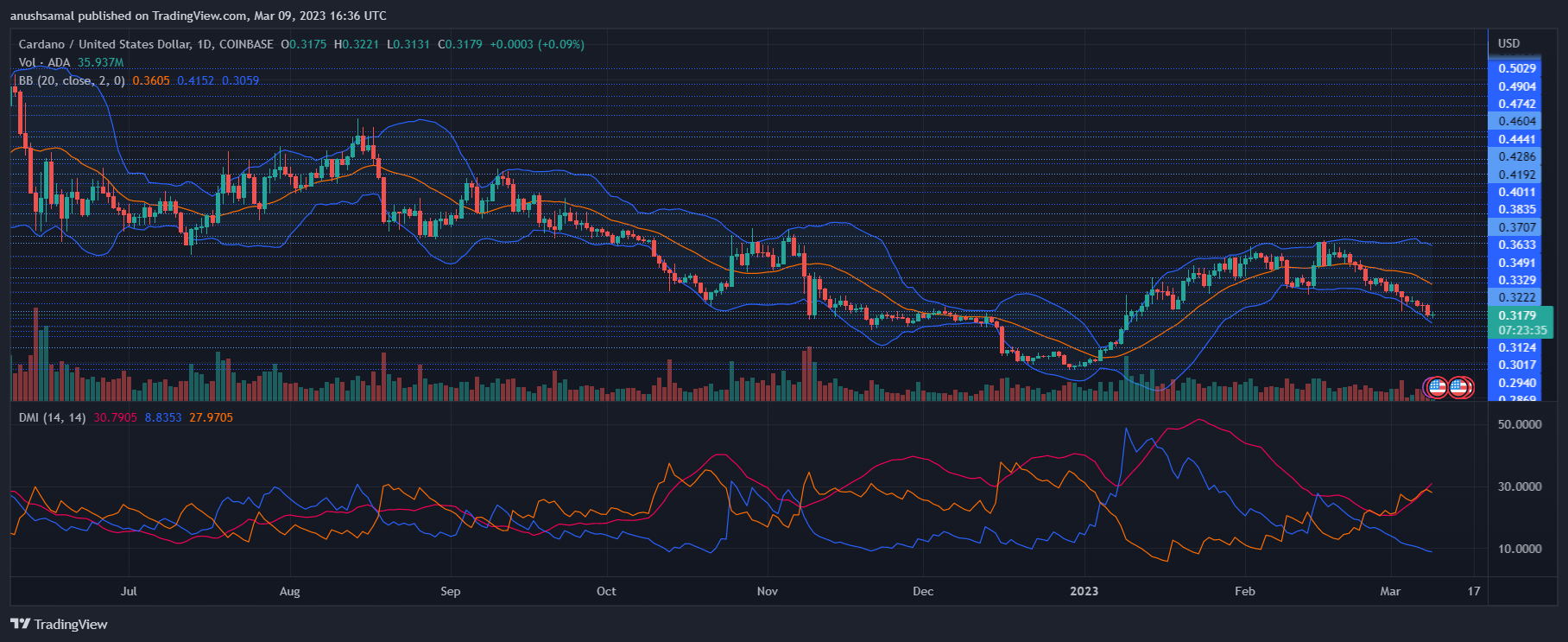Screen dimensions: 1568x642
Task: Open the USD currency selector on price axis
Action: (1509, 43)
